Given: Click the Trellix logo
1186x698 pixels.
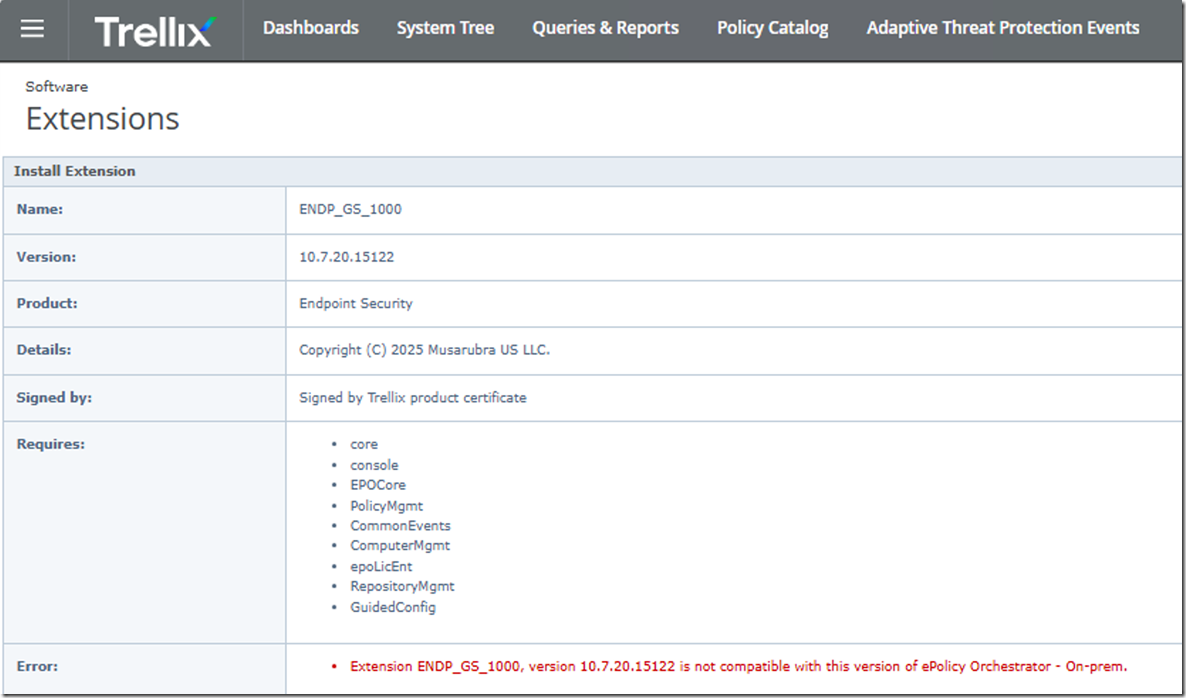Looking at the screenshot, I should [154, 30].
